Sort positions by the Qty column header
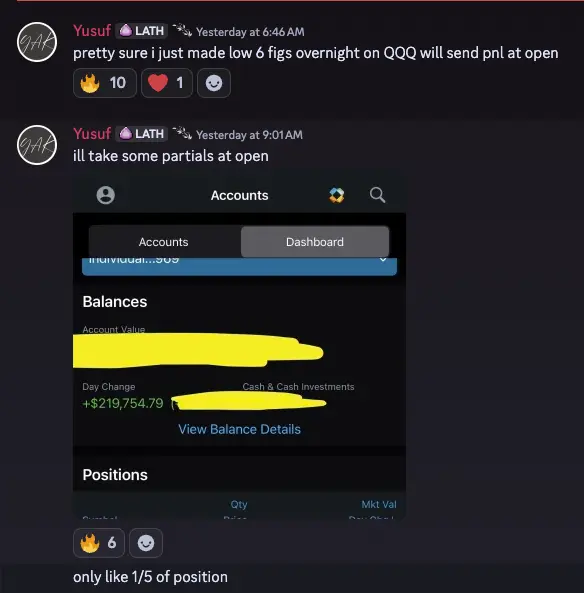 point(239,504)
